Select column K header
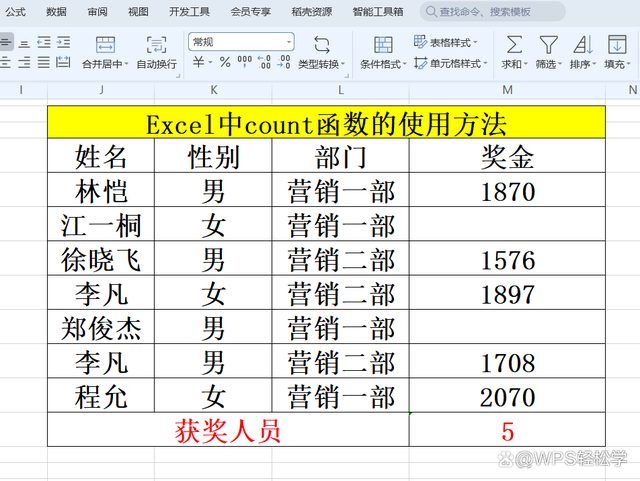Viewport: 640px width, 481px height. [214, 91]
